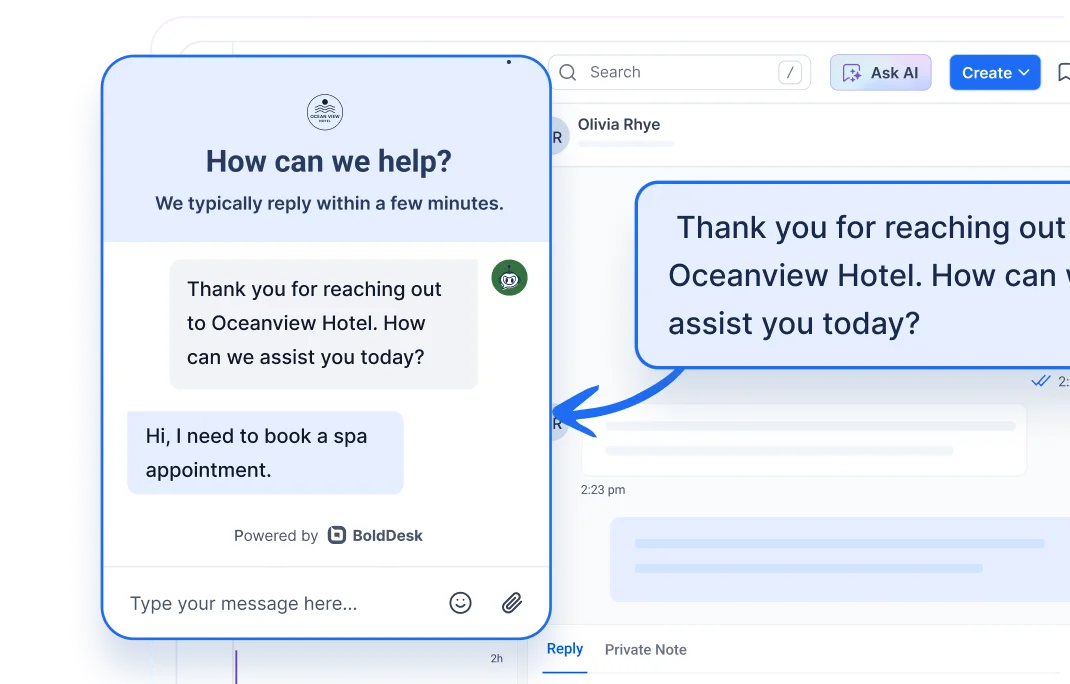Click the Ocean View Hotel logo
This screenshot has height=684, width=1070.
[327, 113]
